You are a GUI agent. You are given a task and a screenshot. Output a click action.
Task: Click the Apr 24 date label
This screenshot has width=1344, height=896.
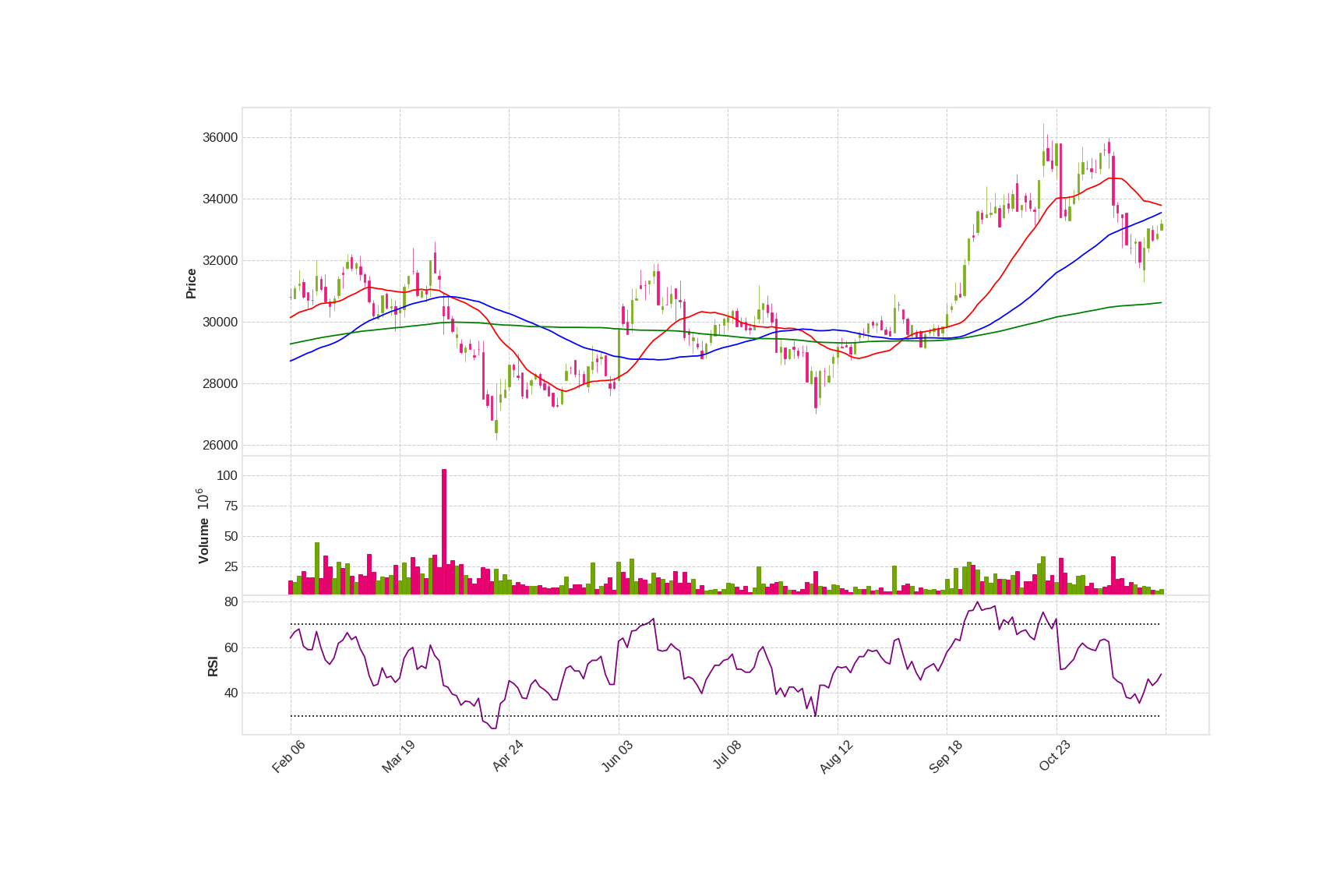click(x=507, y=757)
